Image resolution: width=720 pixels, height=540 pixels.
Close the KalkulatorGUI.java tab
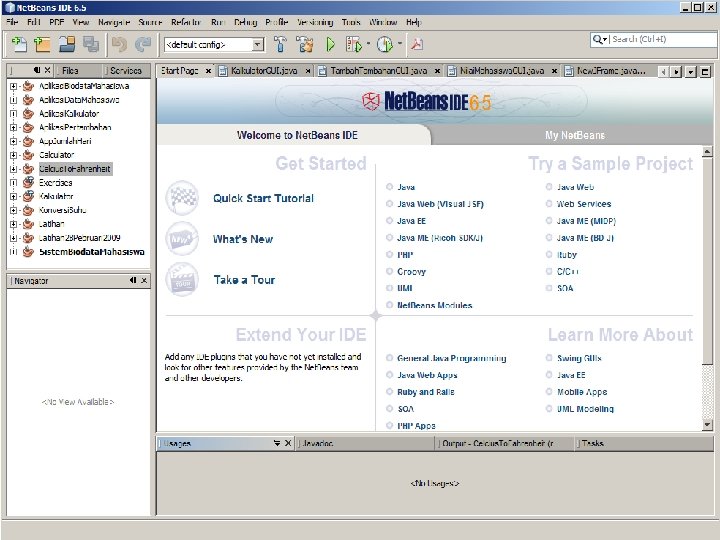308,71
